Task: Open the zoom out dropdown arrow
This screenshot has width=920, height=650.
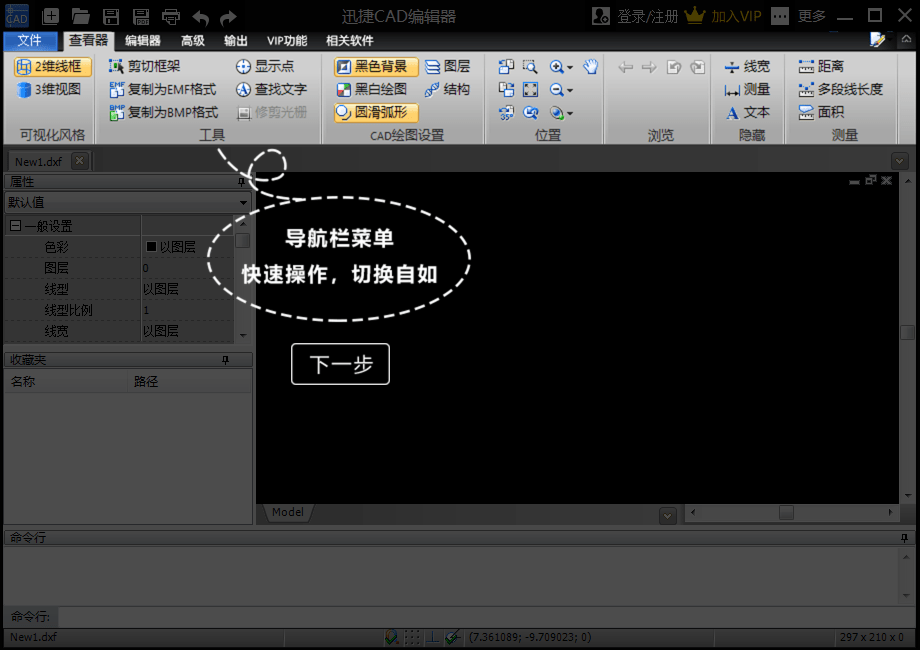Action: coord(569,89)
